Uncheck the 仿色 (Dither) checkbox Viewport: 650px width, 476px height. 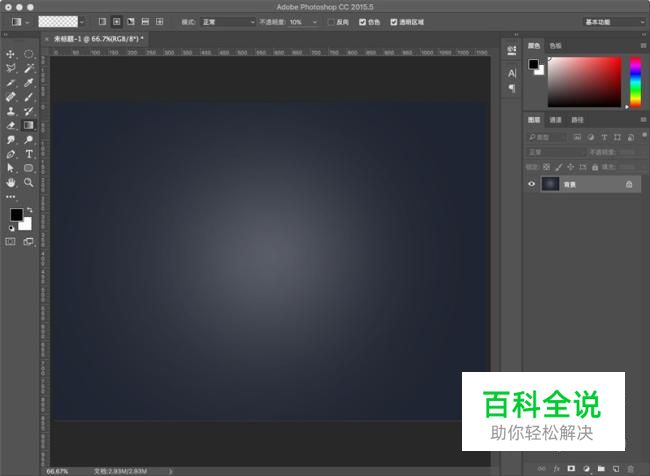click(x=362, y=21)
